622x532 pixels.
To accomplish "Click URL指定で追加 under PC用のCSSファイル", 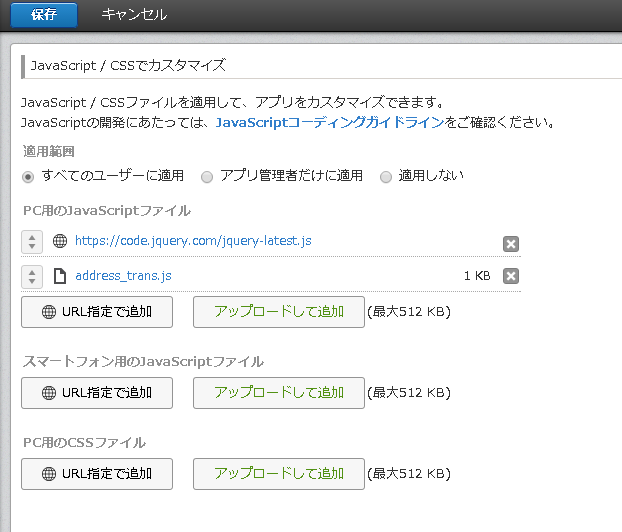I will point(97,474).
